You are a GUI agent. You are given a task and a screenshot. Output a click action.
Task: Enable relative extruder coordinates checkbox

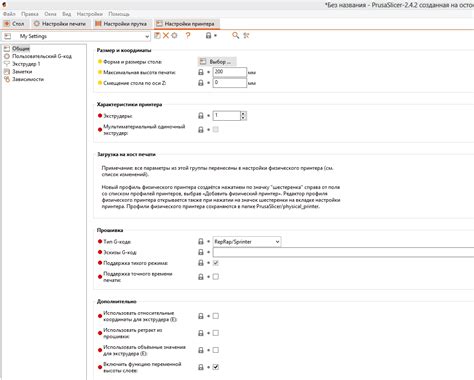216,316
